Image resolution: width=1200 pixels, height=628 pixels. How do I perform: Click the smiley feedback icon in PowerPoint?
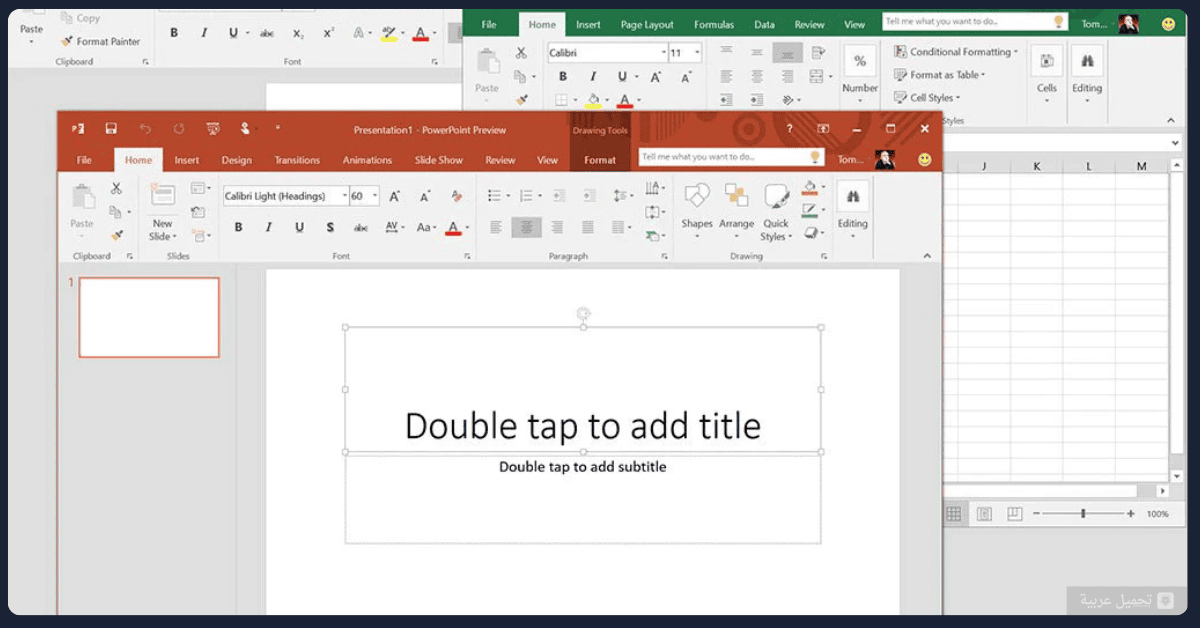pos(925,159)
